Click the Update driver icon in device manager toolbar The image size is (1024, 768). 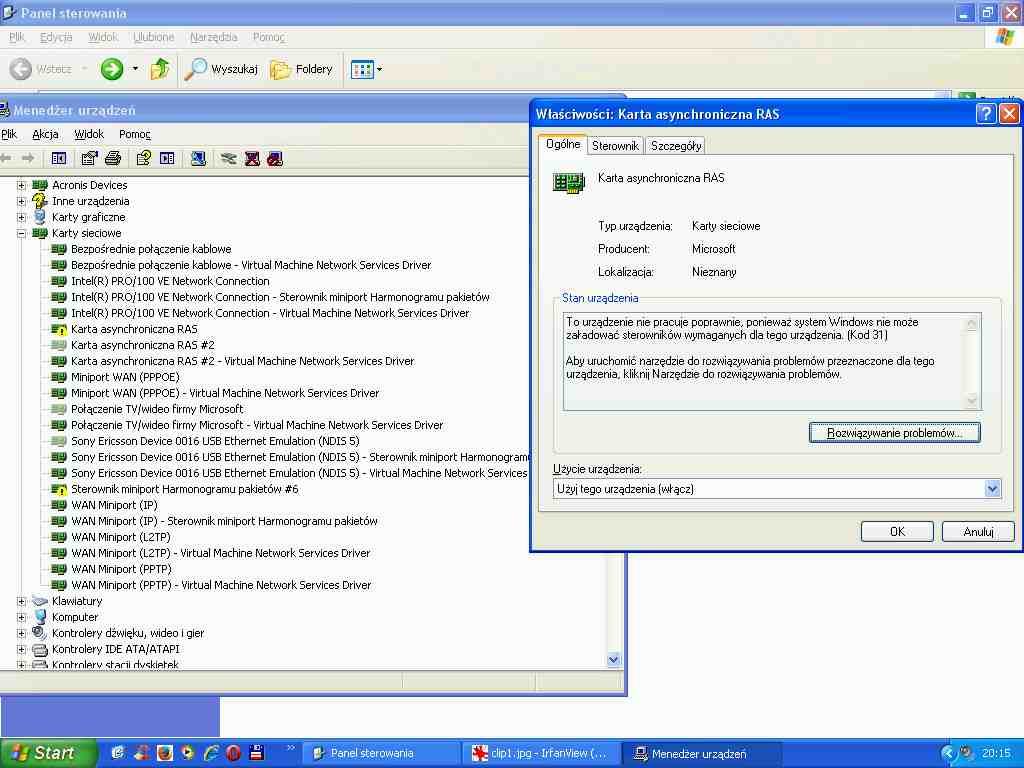pyautogui.click(x=228, y=158)
